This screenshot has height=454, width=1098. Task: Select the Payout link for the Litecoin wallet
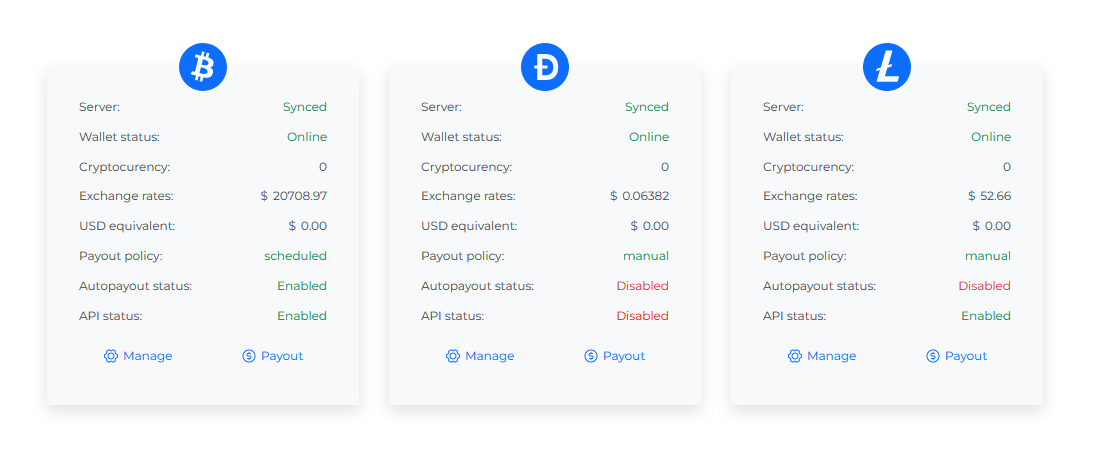coord(966,356)
